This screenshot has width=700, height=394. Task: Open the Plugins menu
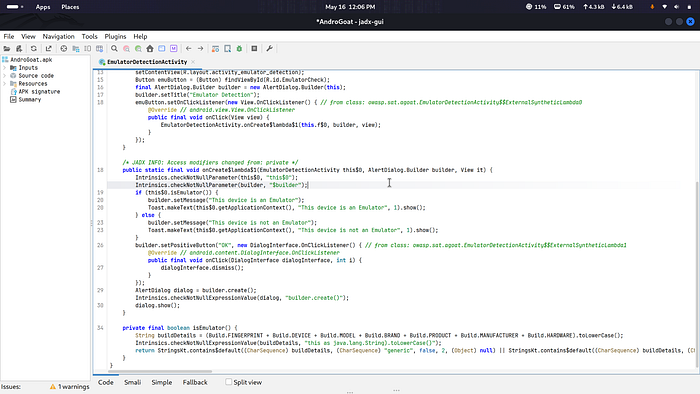point(115,37)
